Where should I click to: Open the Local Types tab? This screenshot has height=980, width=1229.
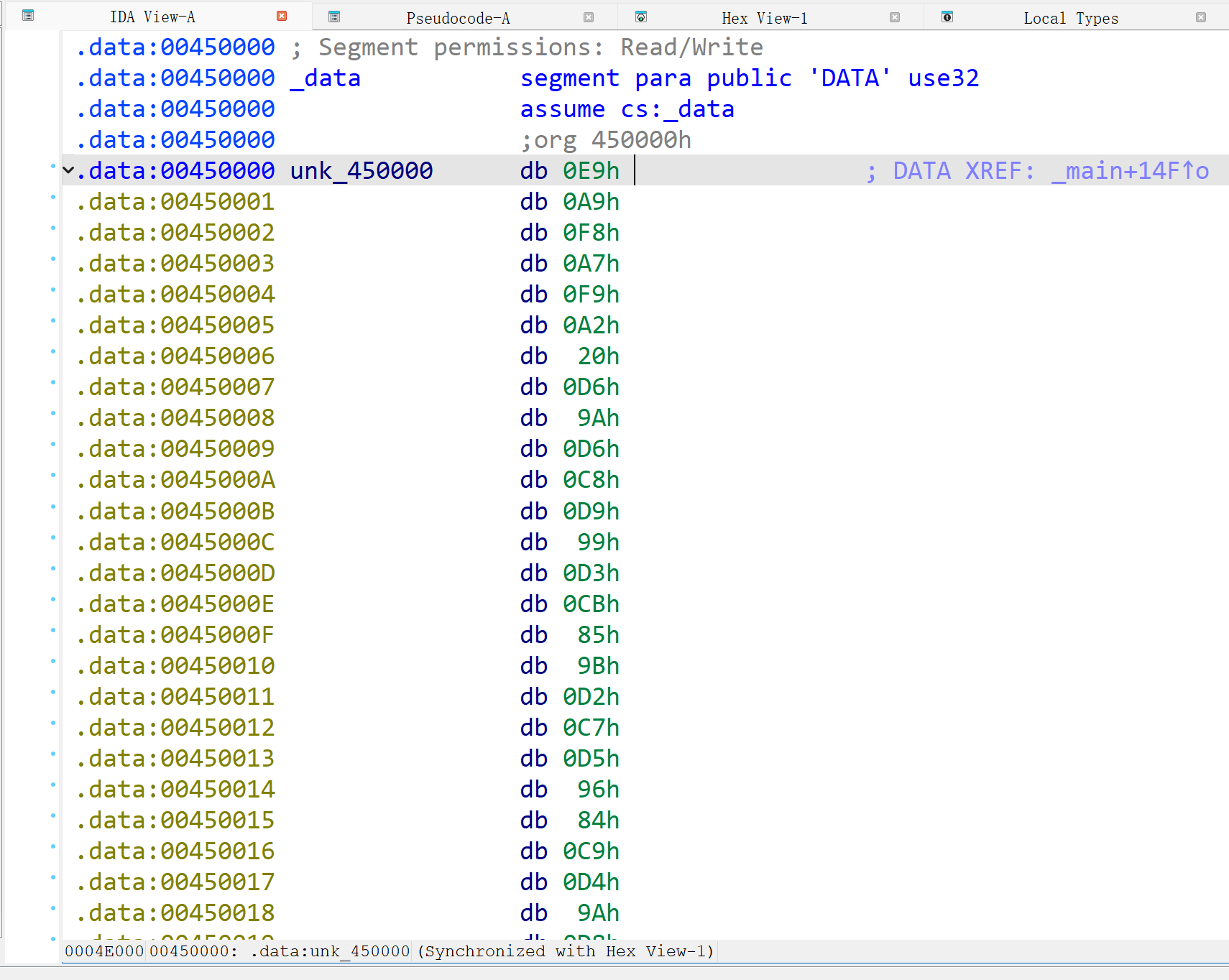[x=1070, y=18]
